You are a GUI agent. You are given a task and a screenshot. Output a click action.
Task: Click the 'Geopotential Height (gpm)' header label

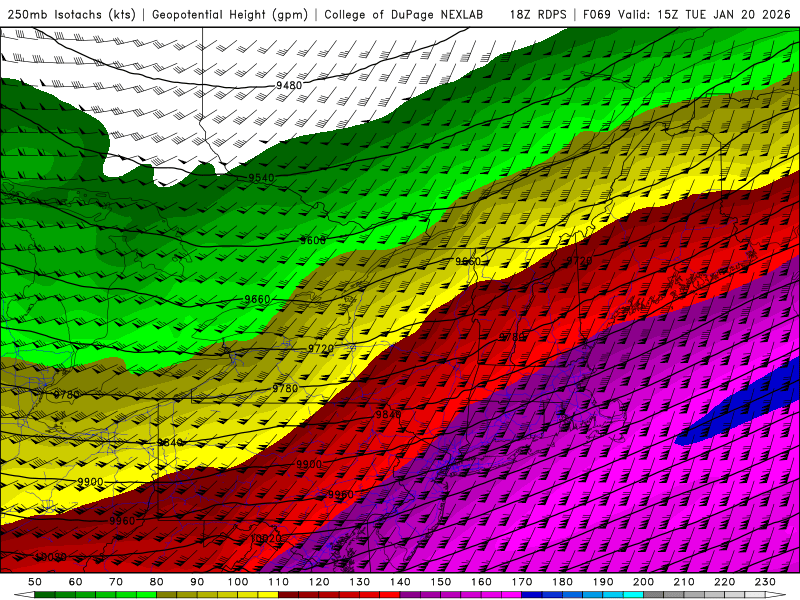tap(230, 14)
